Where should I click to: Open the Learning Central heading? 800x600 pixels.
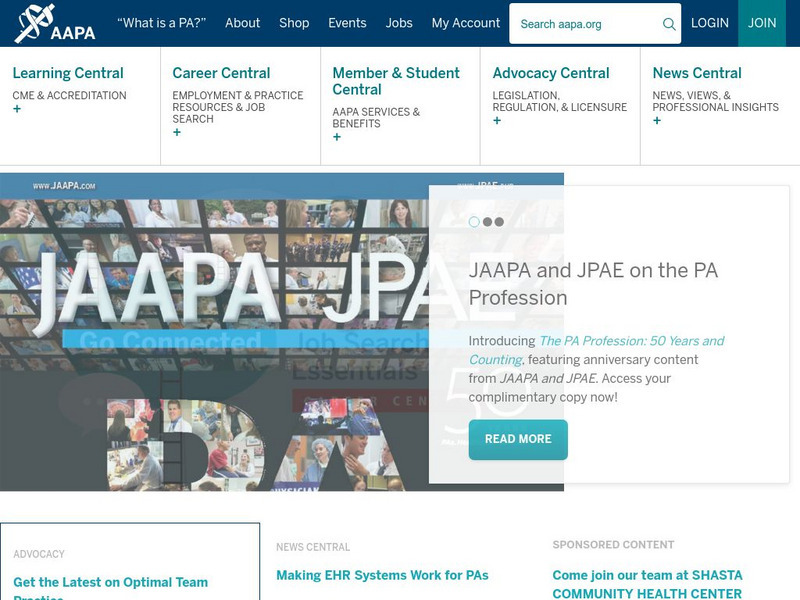pyautogui.click(x=68, y=73)
